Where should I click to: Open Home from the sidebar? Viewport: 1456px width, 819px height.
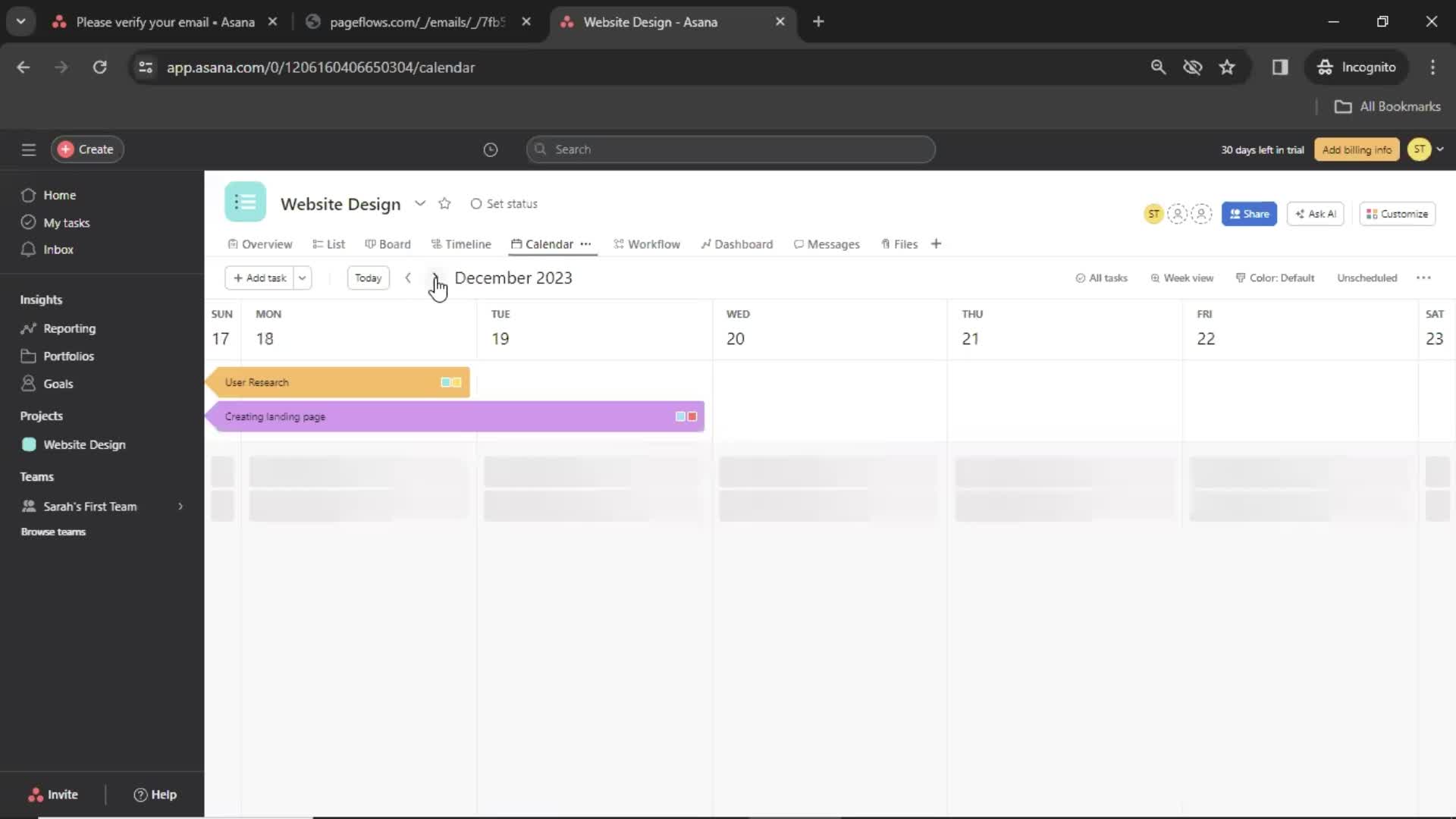[x=61, y=195]
